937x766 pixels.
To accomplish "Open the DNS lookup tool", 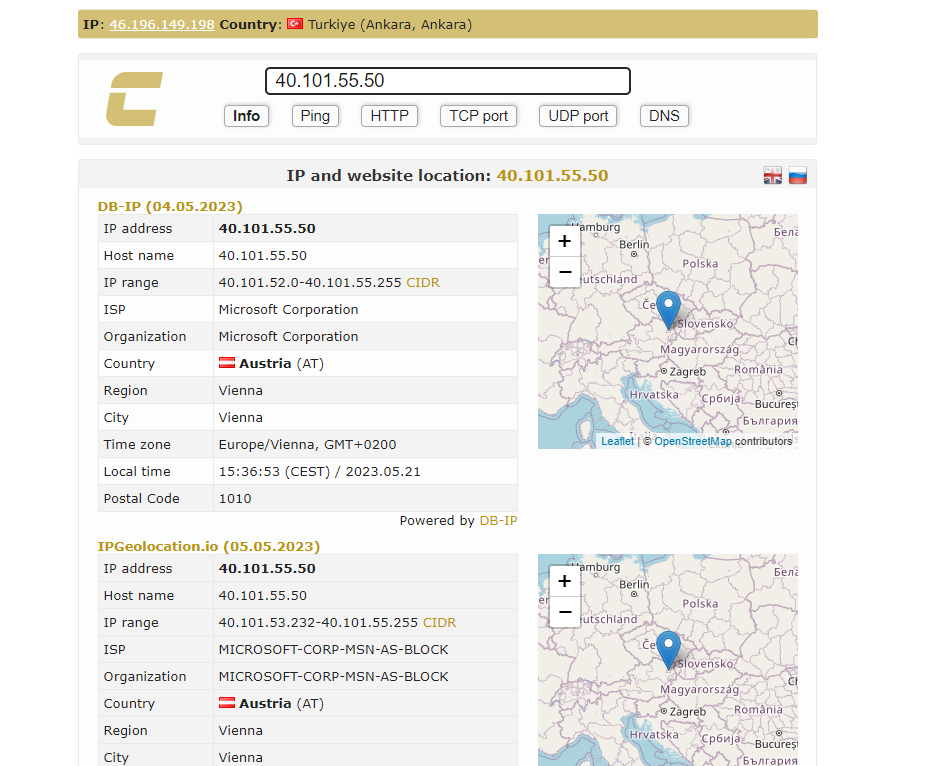I will tap(664, 116).
